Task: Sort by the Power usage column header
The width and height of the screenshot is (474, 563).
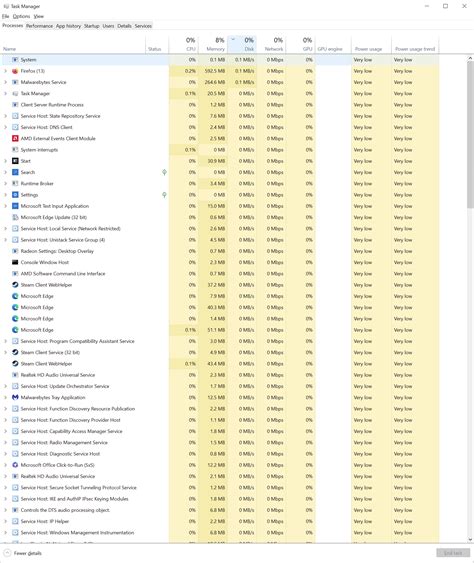Action: click(371, 44)
